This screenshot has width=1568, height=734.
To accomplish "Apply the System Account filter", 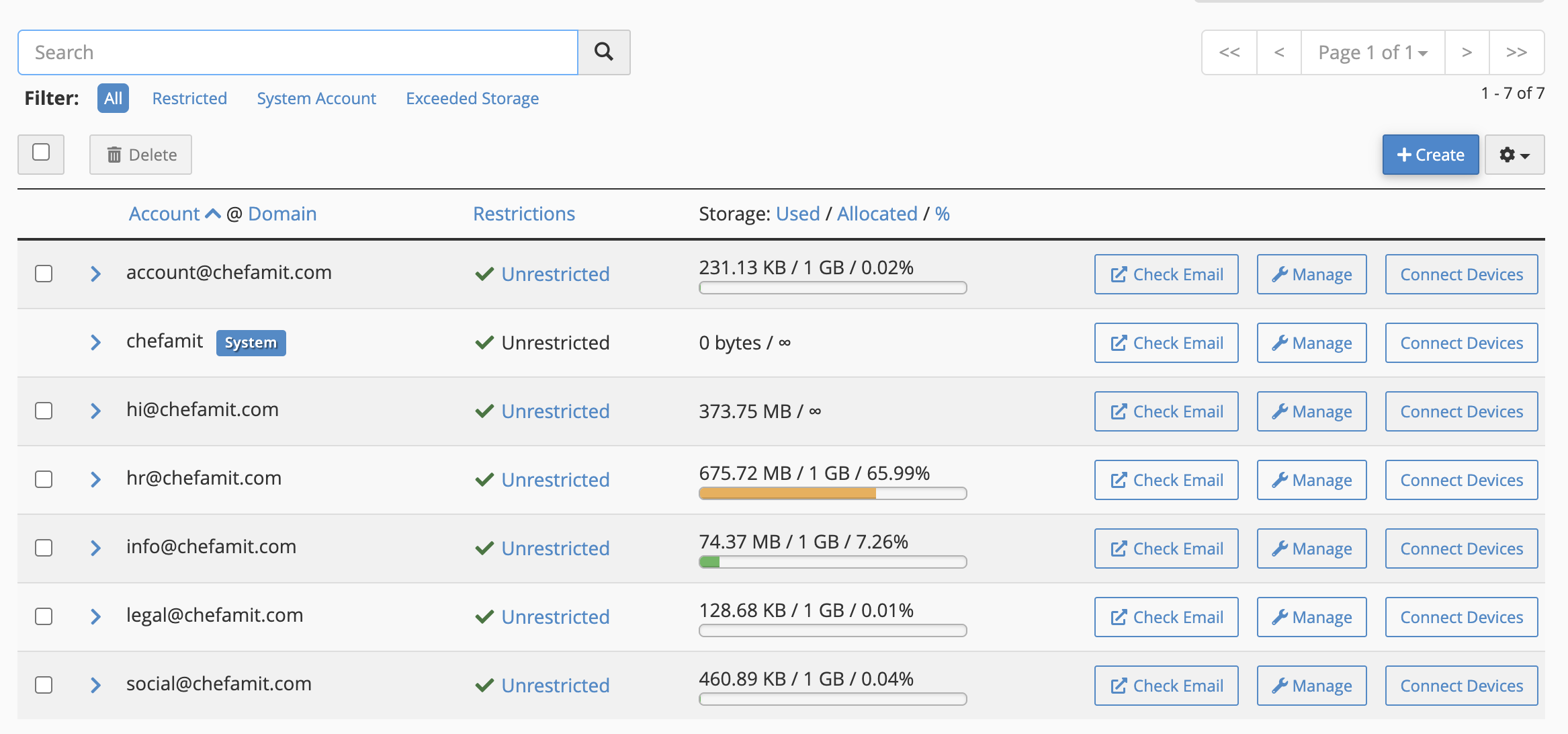I will [316, 98].
